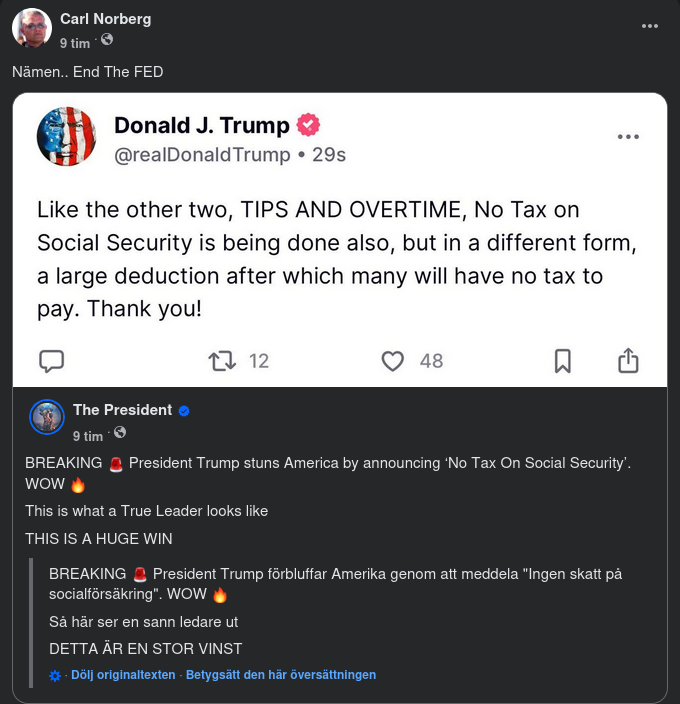Open The President page name link
This screenshot has height=704, width=680.
click(122, 410)
